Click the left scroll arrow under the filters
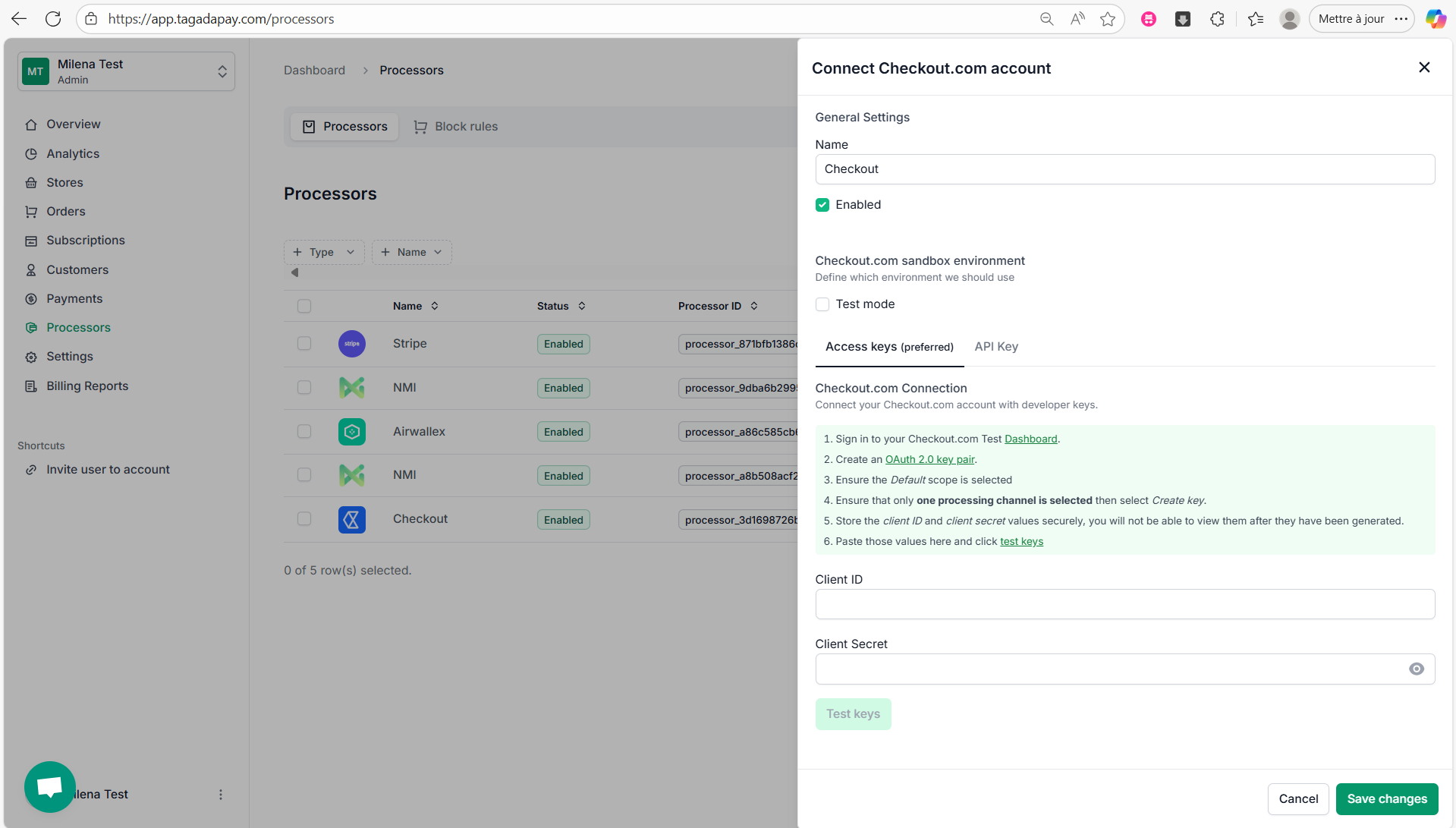 [x=295, y=272]
